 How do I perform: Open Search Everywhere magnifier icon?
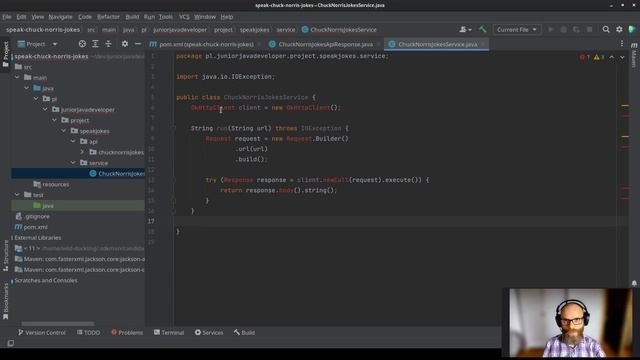click(x=606, y=29)
